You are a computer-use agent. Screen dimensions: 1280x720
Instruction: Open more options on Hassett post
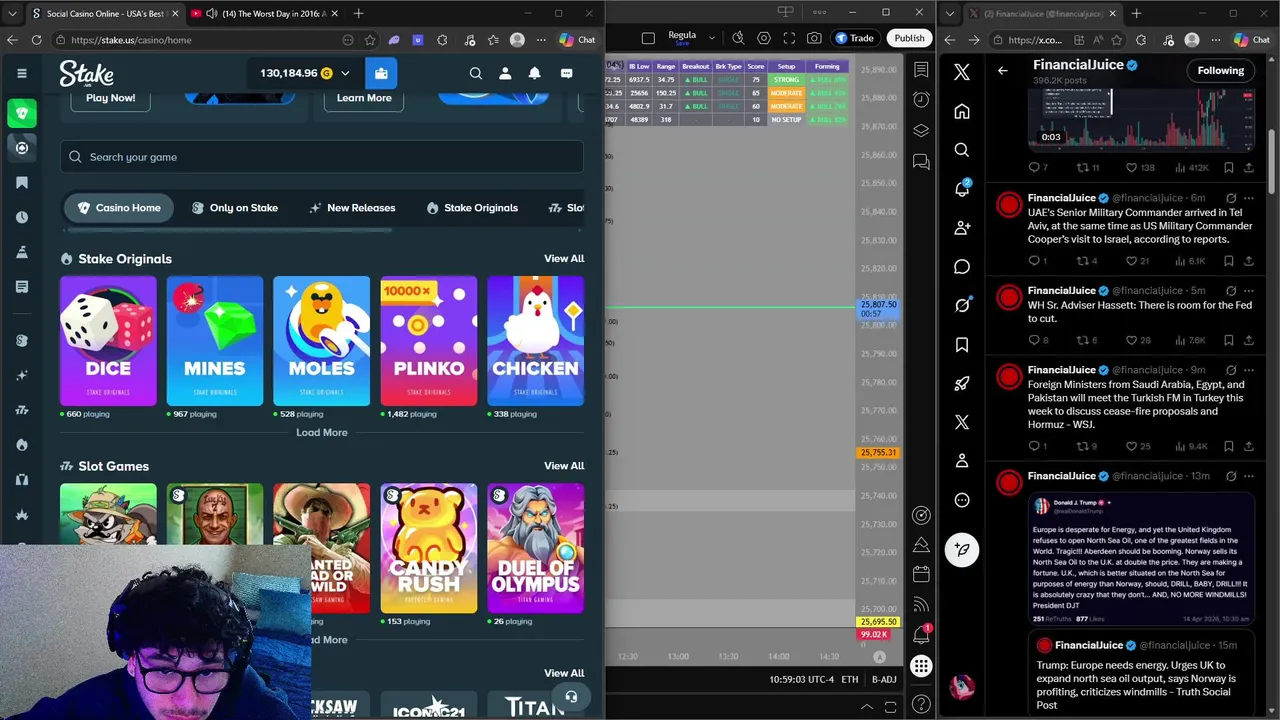click(x=1249, y=290)
